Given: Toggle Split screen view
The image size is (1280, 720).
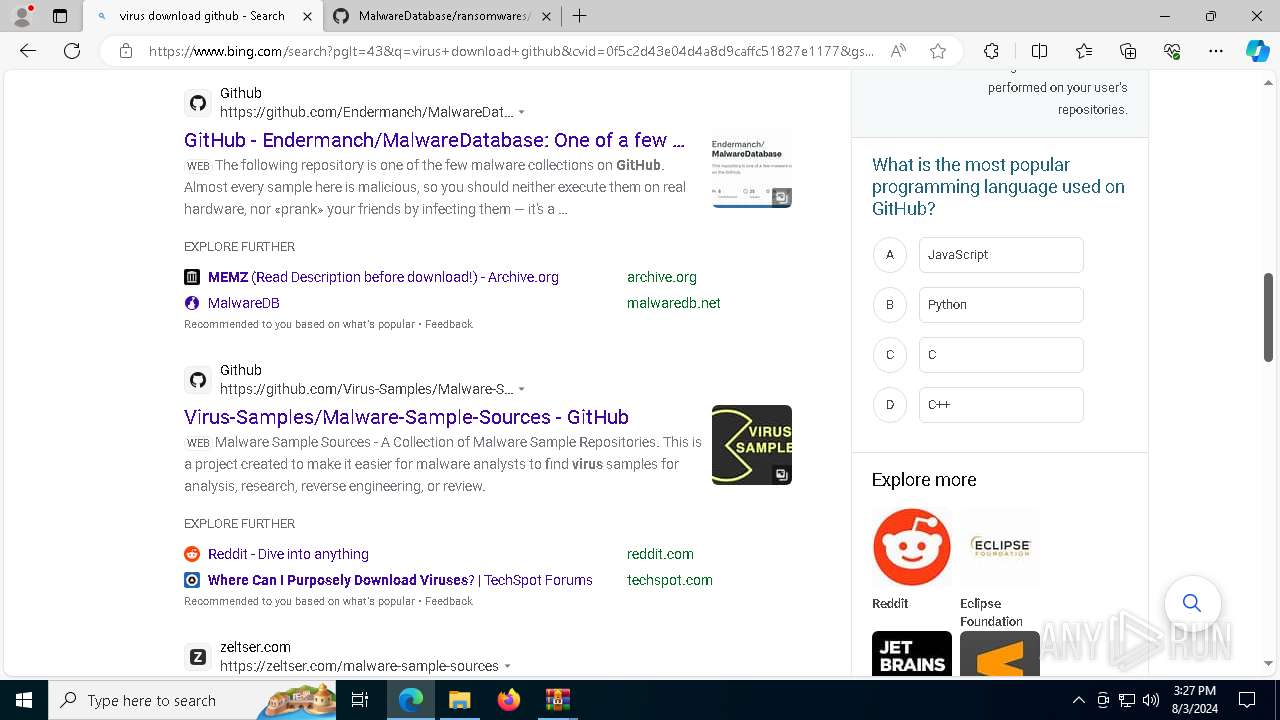Looking at the screenshot, I should (x=1039, y=51).
